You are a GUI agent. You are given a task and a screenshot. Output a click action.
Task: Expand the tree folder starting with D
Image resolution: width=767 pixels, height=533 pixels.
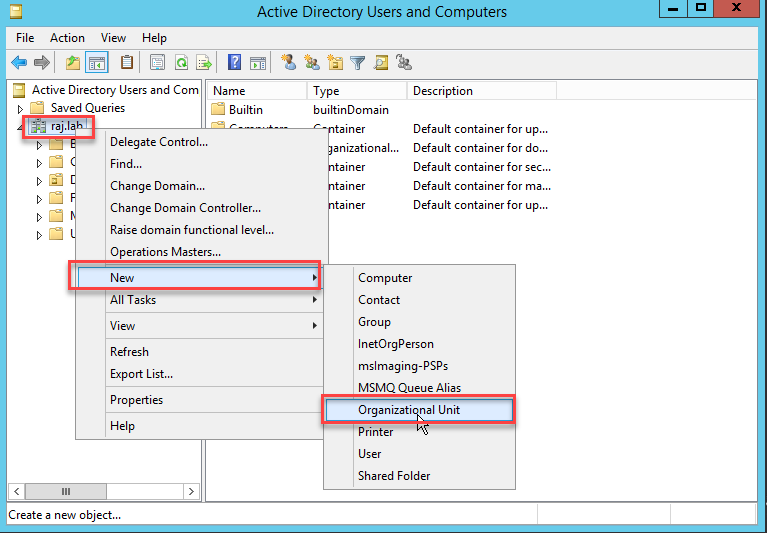point(39,181)
